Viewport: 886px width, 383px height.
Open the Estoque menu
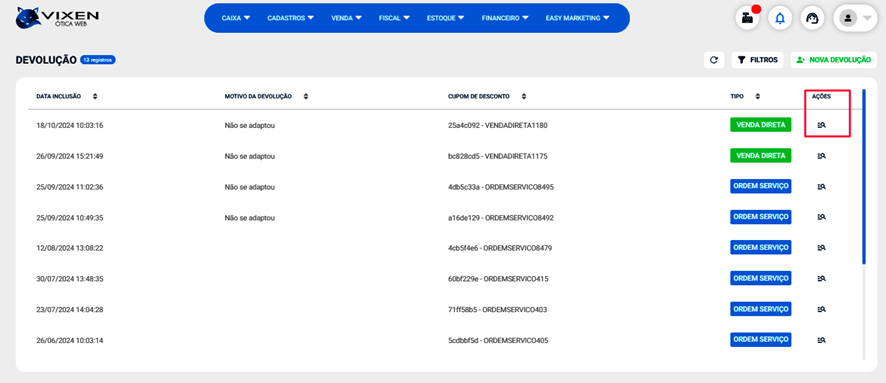445,18
